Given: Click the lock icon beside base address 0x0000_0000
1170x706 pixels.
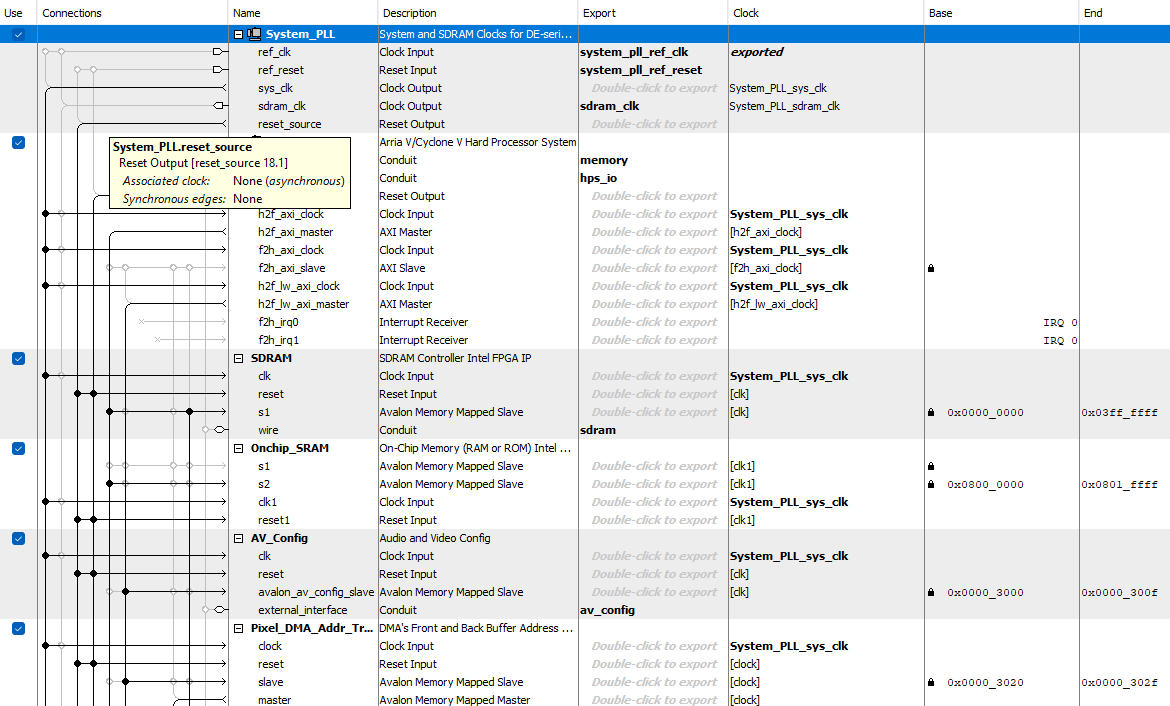Looking at the screenshot, I should point(930,412).
